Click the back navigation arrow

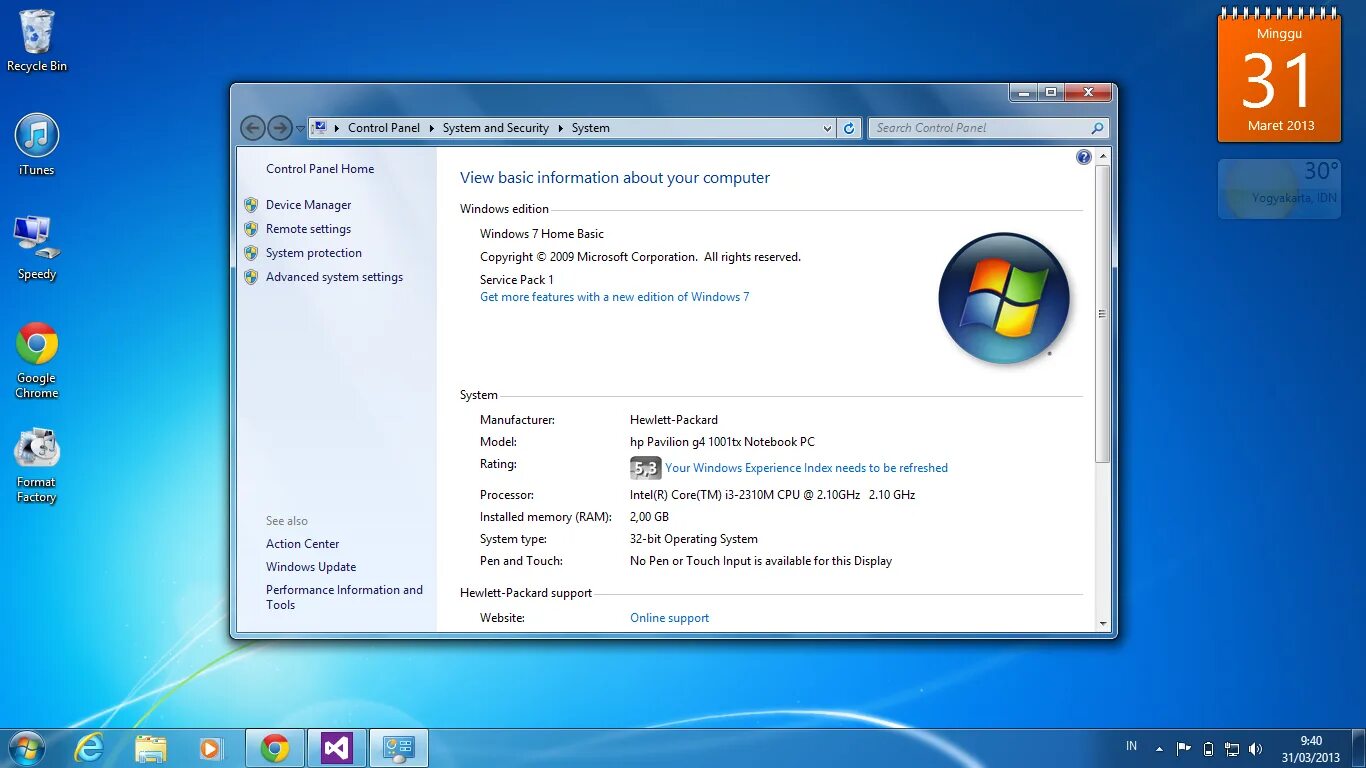(253, 128)
